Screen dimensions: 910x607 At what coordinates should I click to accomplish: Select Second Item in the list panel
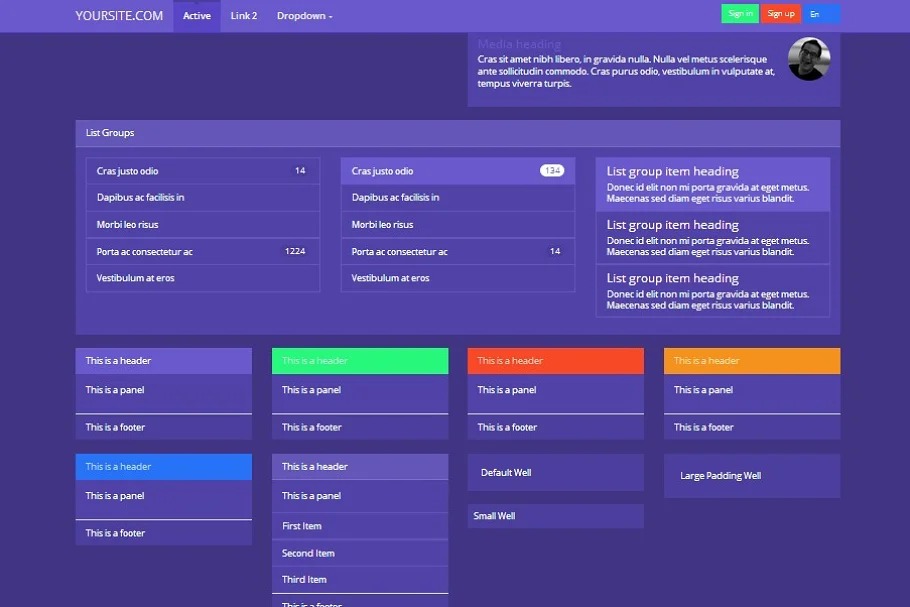pos(359,553)
